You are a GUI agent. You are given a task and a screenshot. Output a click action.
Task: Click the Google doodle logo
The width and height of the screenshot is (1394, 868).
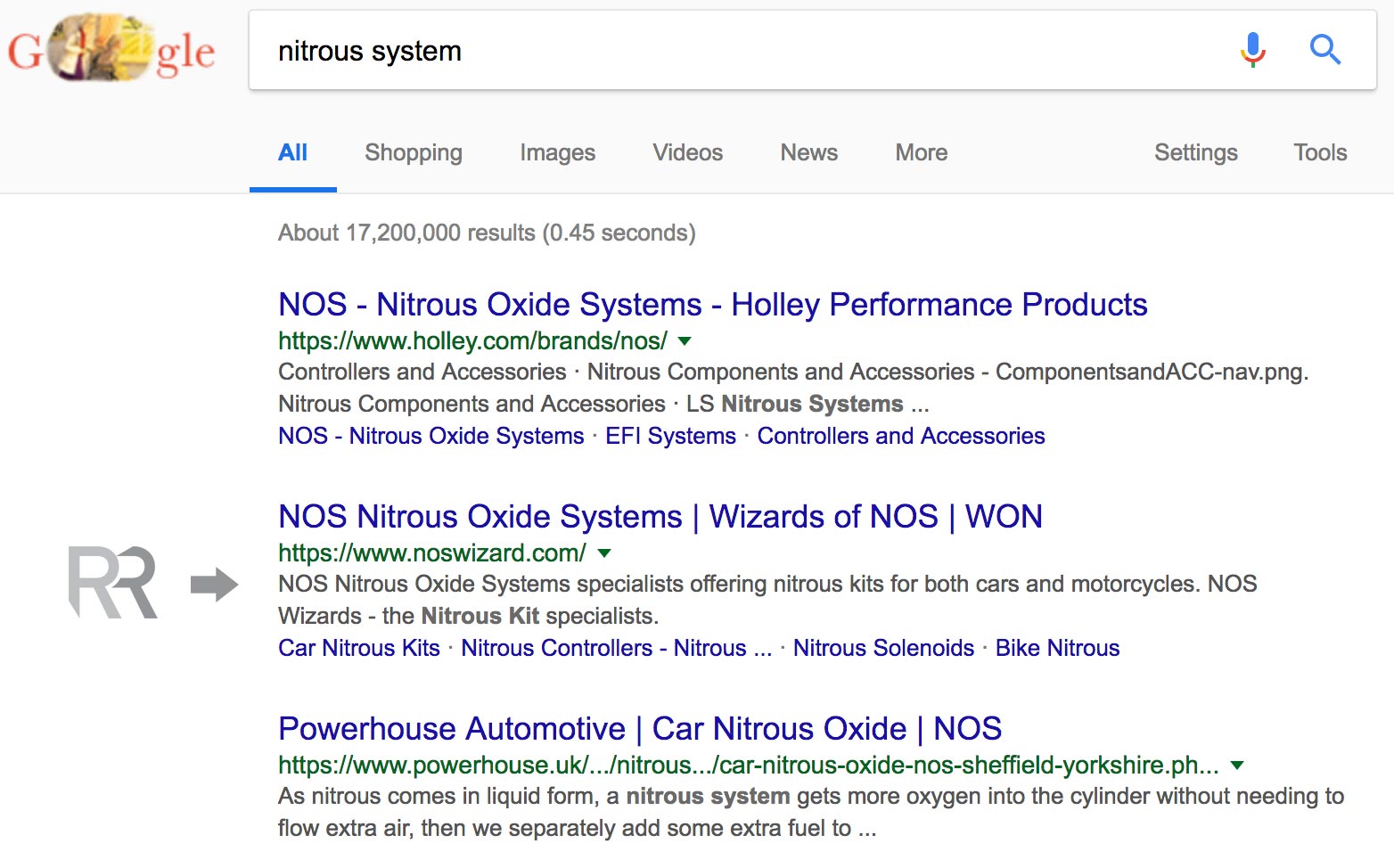111,49
